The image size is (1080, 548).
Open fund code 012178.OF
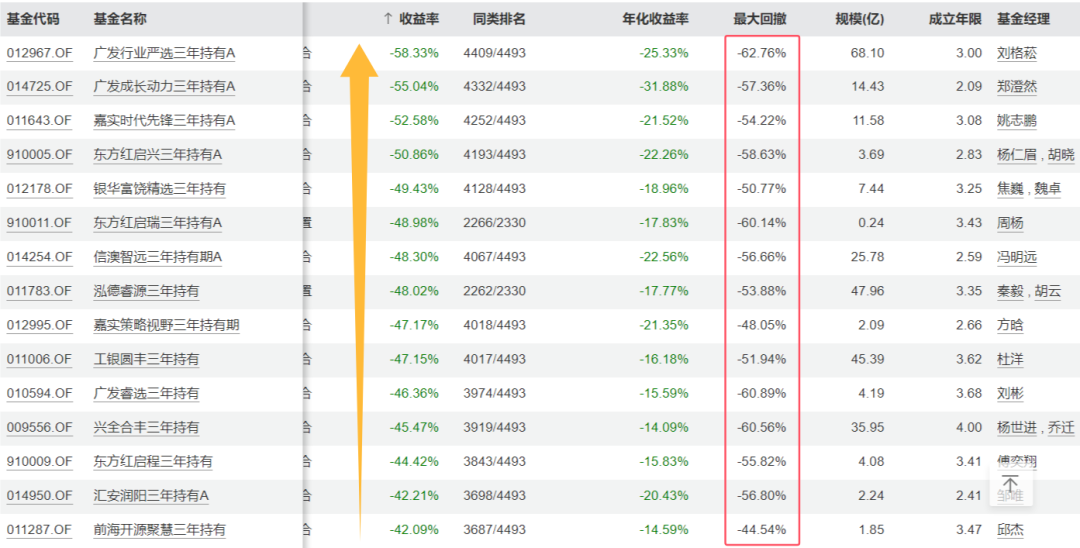click(39, 189)
